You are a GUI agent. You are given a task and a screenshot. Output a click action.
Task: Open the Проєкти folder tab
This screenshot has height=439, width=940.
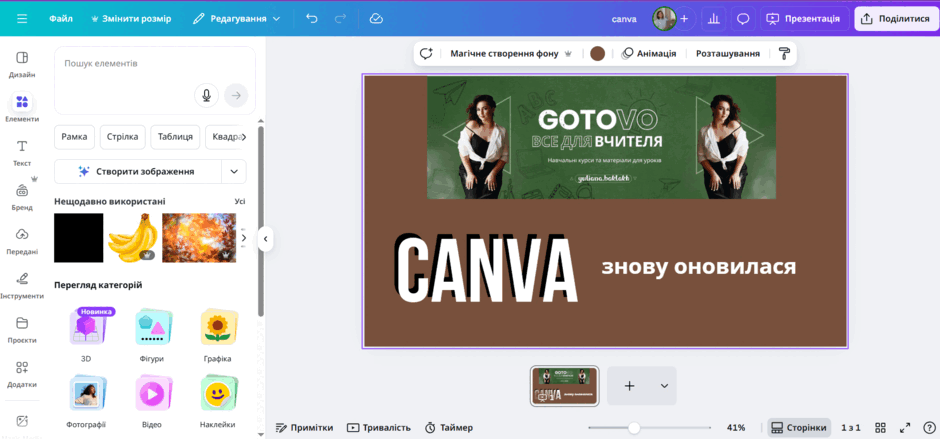[22, 330]
